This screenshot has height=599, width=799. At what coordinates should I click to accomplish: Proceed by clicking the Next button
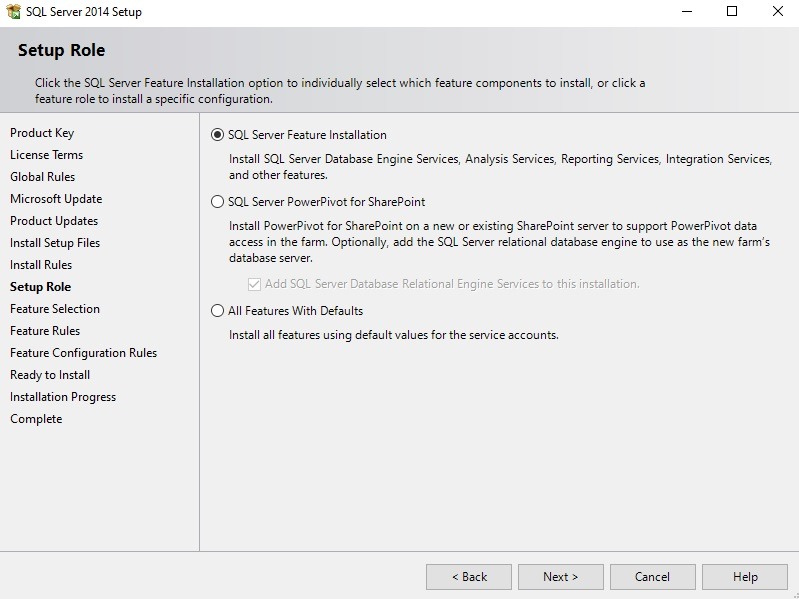560,577
